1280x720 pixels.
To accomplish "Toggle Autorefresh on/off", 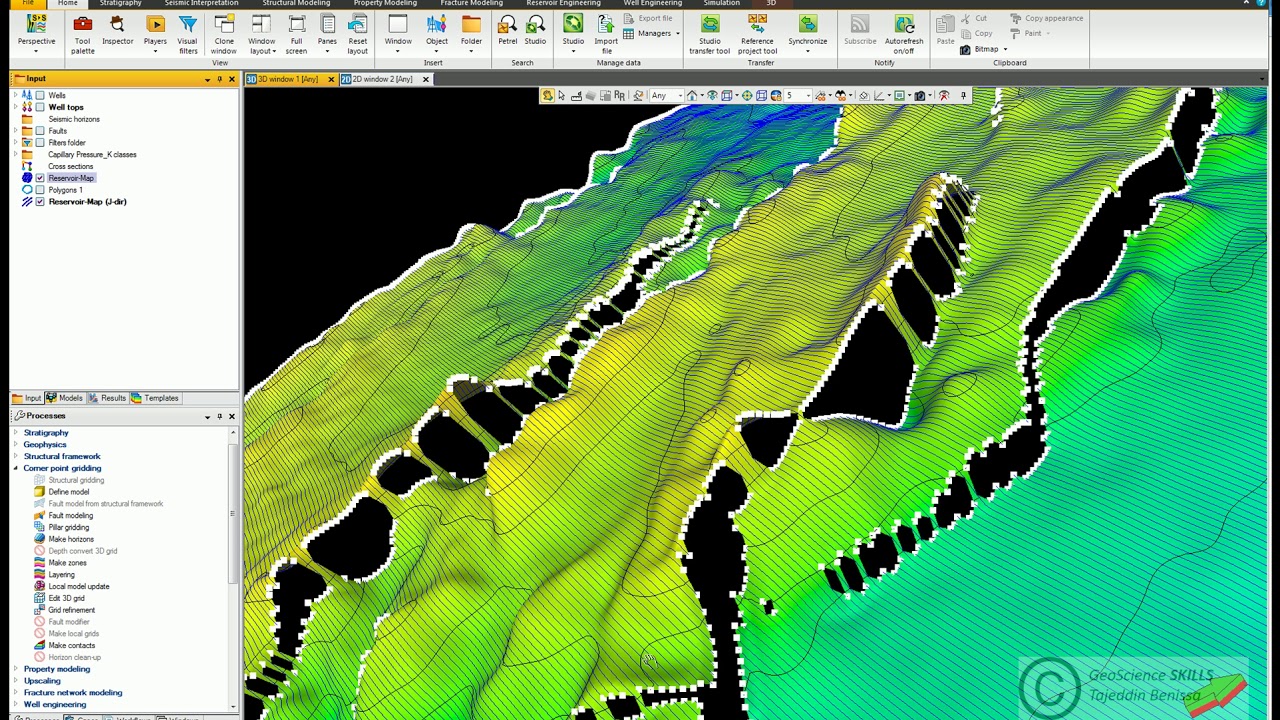I will 904,34.
